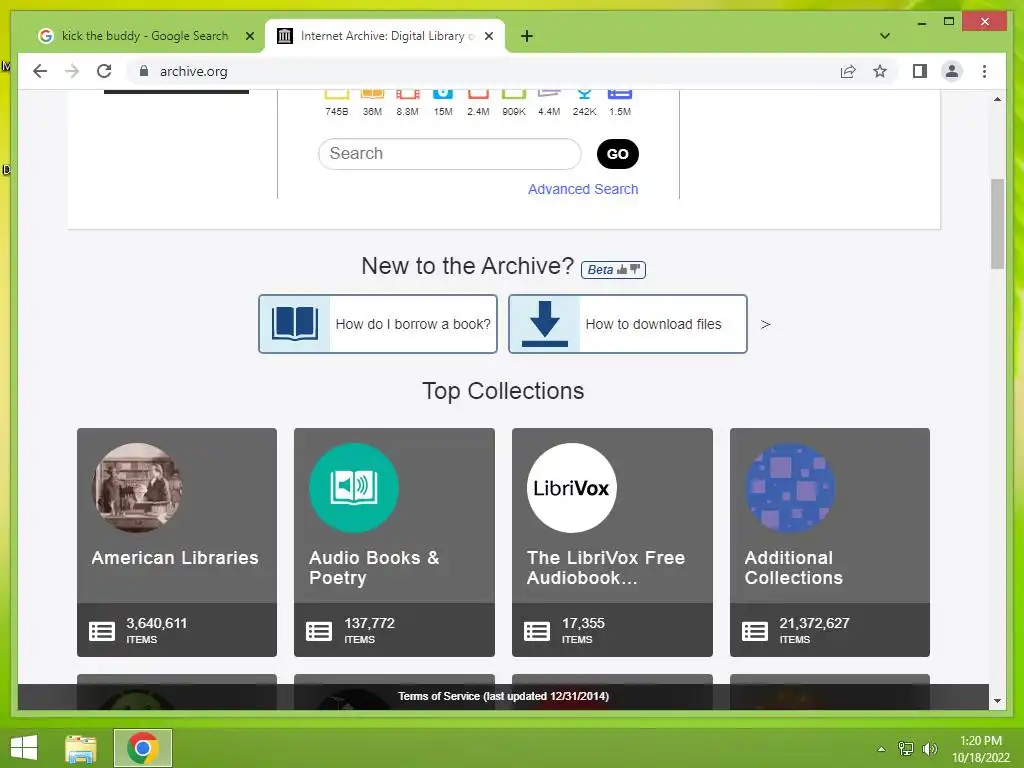Click the LibriVox logo circle

pyautogui.click(x=571, y=488)
